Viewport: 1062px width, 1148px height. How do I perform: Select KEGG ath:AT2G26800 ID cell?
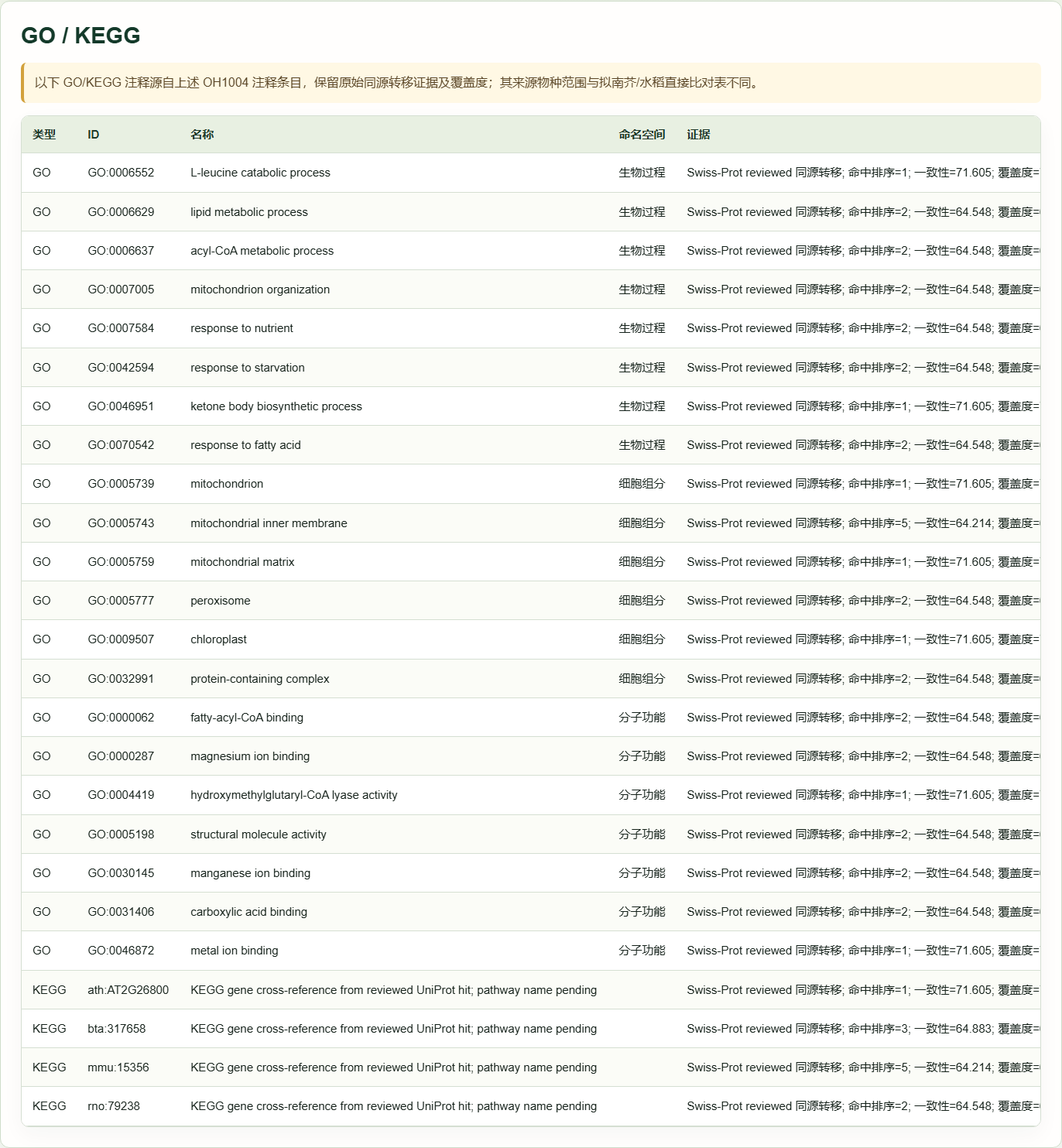[128, 990]
